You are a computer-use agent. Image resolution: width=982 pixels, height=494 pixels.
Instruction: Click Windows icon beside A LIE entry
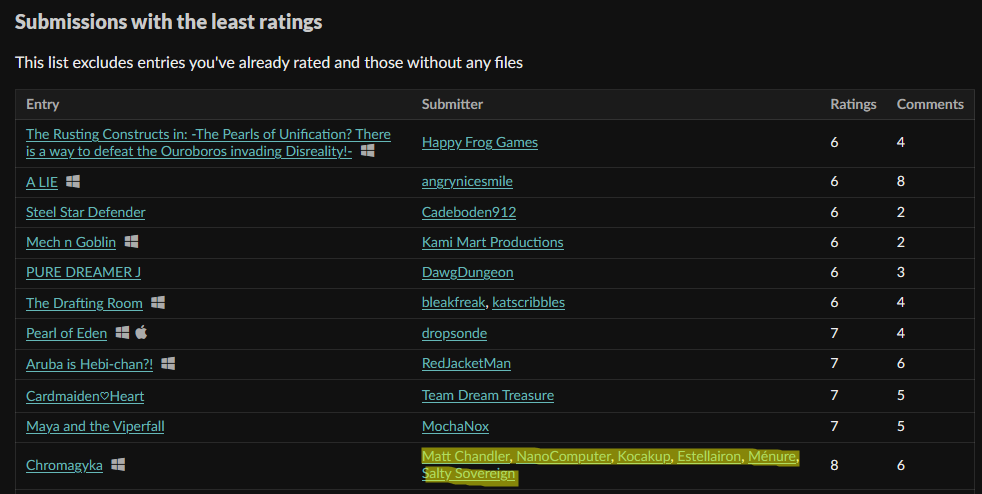pos(73,182)
